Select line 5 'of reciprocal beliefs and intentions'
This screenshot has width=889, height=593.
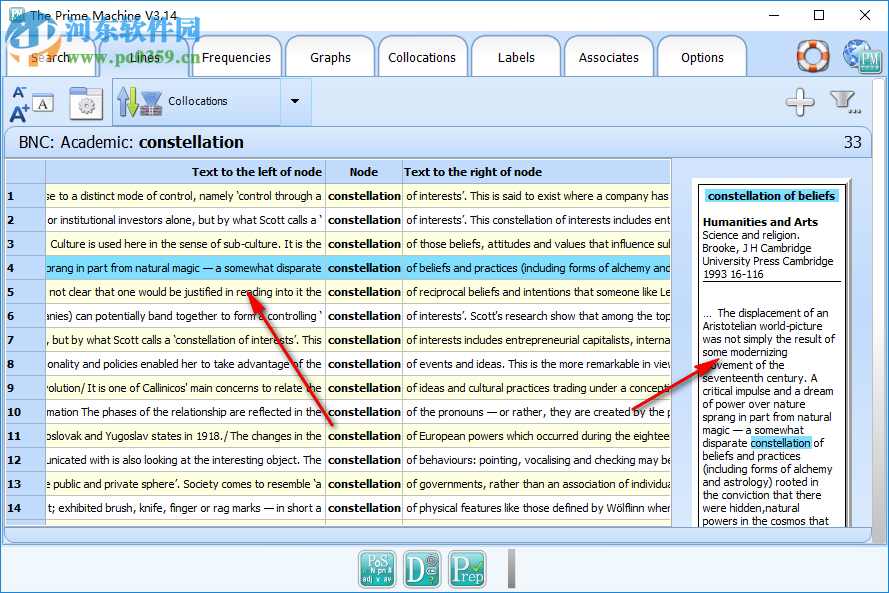pyautogui.click(x=338, y=292)
